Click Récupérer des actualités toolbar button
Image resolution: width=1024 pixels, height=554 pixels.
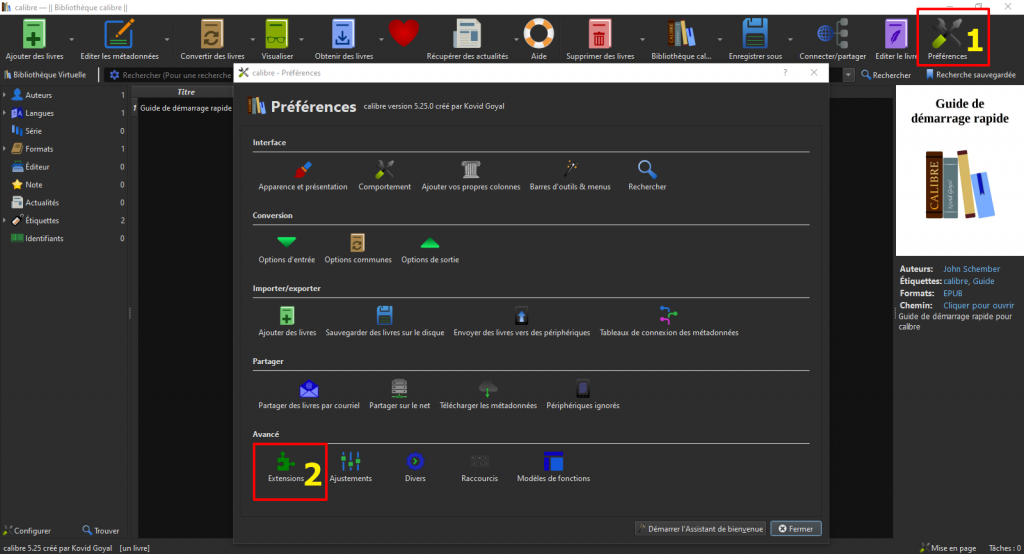(x=467, y=40)
